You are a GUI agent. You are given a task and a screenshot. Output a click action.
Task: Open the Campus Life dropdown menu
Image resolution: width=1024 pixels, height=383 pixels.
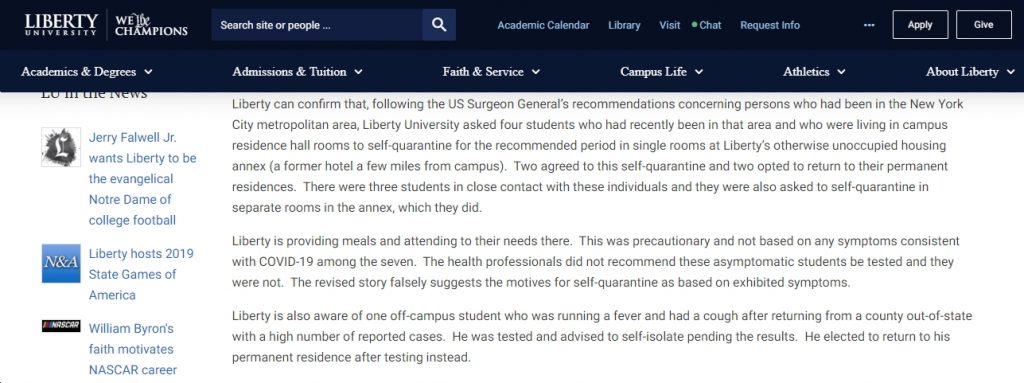click(662, 72)
